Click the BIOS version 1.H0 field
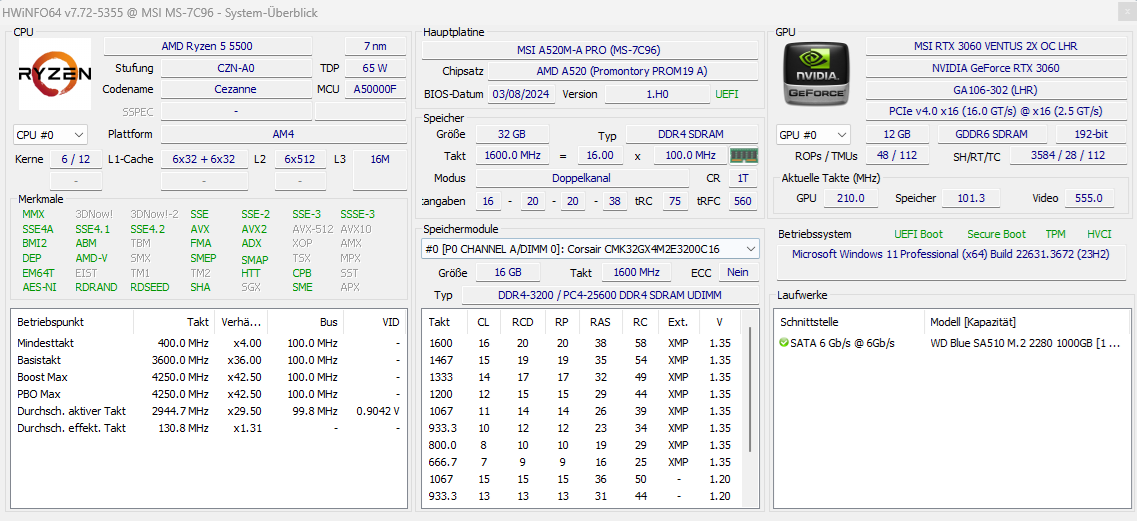The width and height of the screenshot is (1137, 521). click(658, 94)
